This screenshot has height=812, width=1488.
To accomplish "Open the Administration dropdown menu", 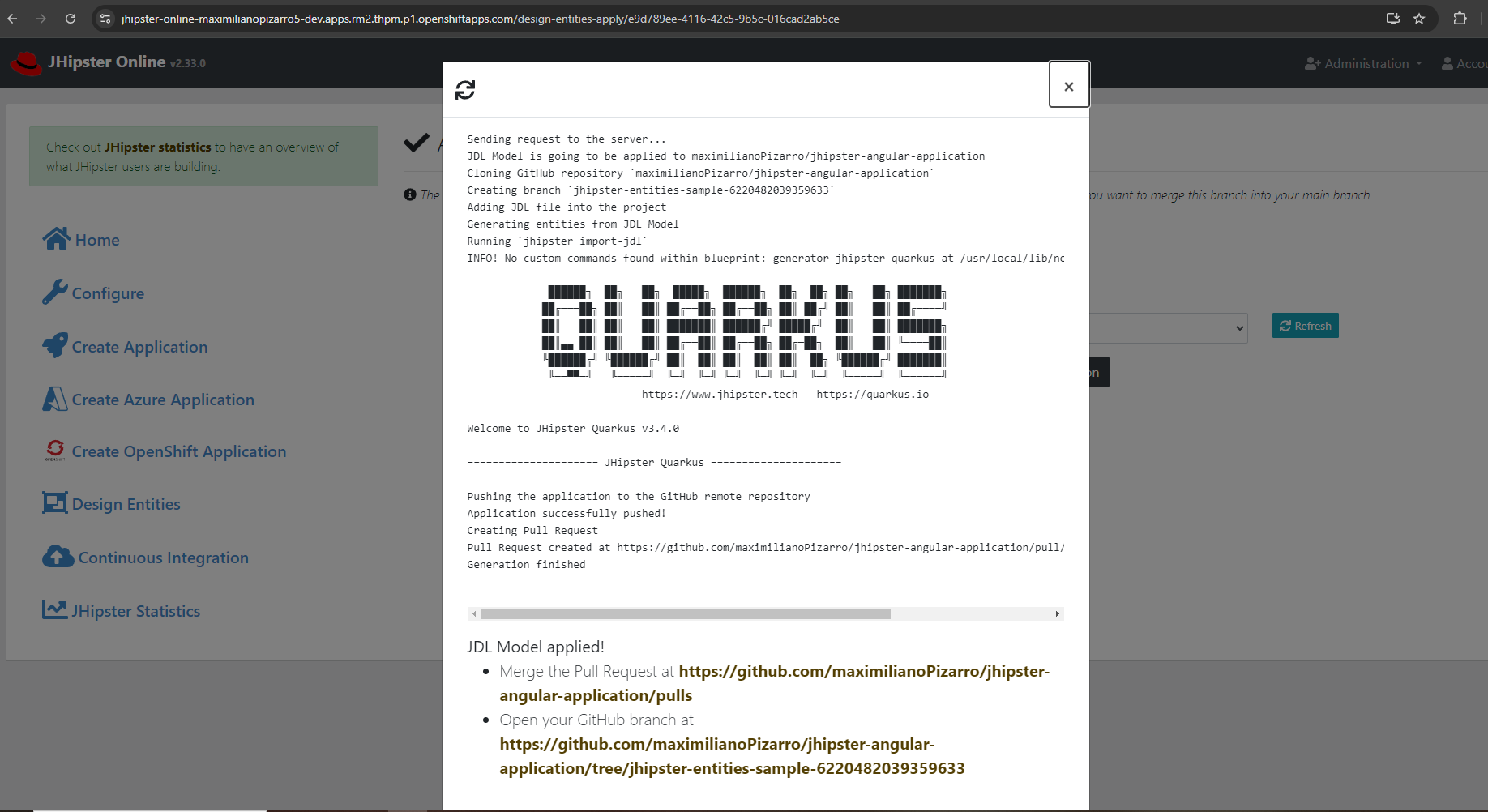I will coord(1363,63).
